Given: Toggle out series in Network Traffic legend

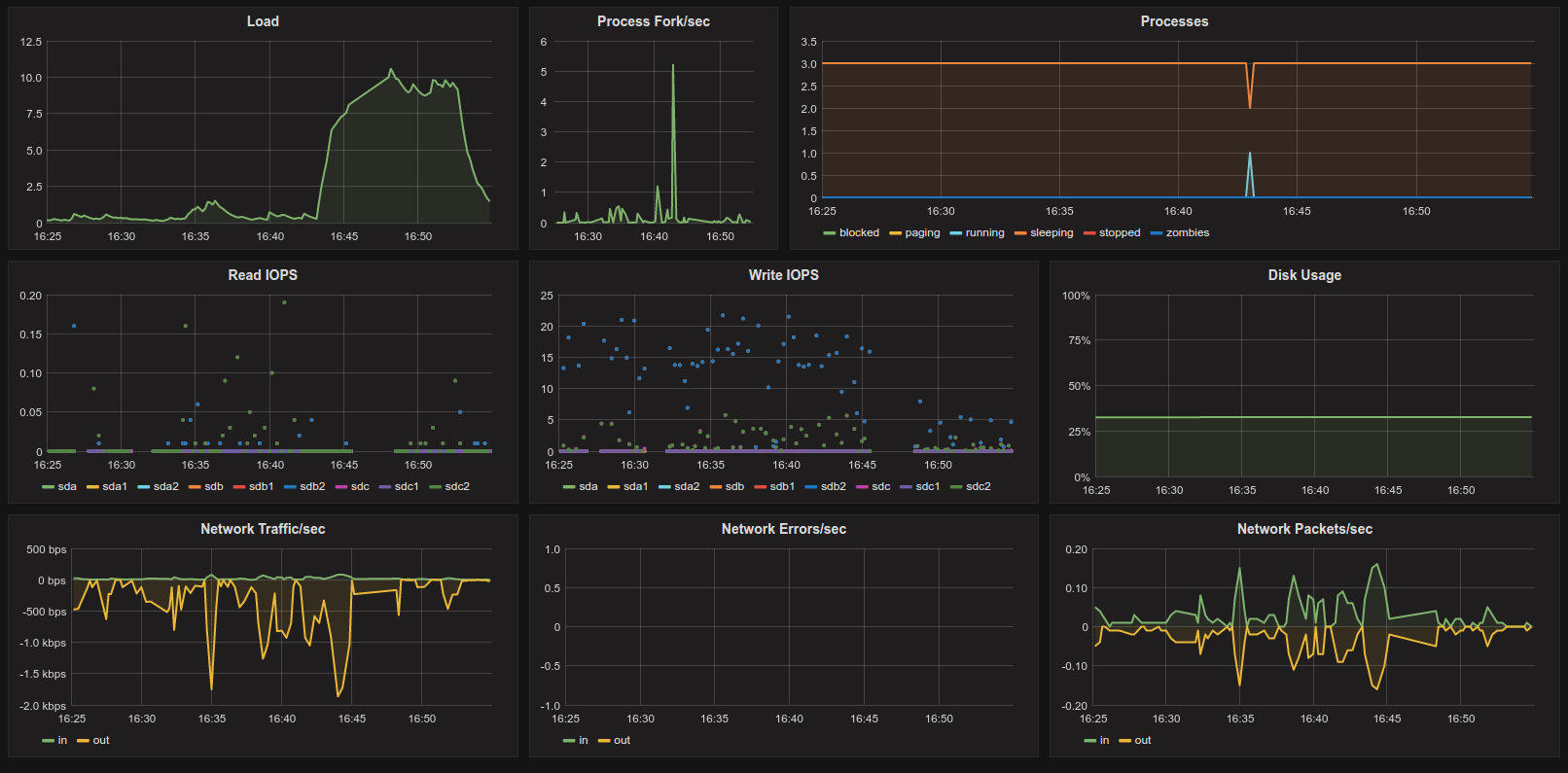Looking at the screenshot, I should [93, 740].
